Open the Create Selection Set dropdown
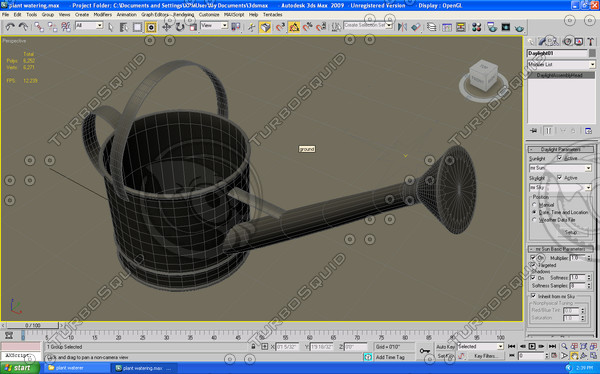The width and height of the screenshot is (600, 374). [x=368, y=25]
